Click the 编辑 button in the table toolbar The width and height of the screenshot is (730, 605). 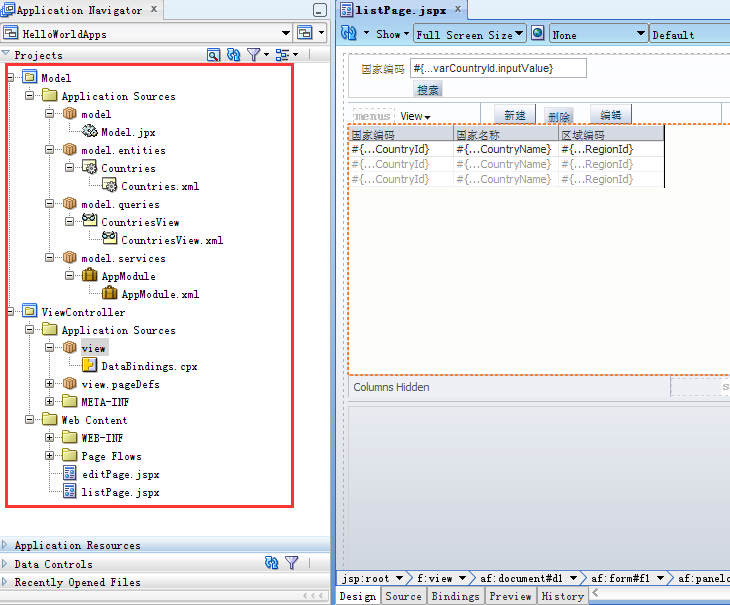tap(610, 114)
